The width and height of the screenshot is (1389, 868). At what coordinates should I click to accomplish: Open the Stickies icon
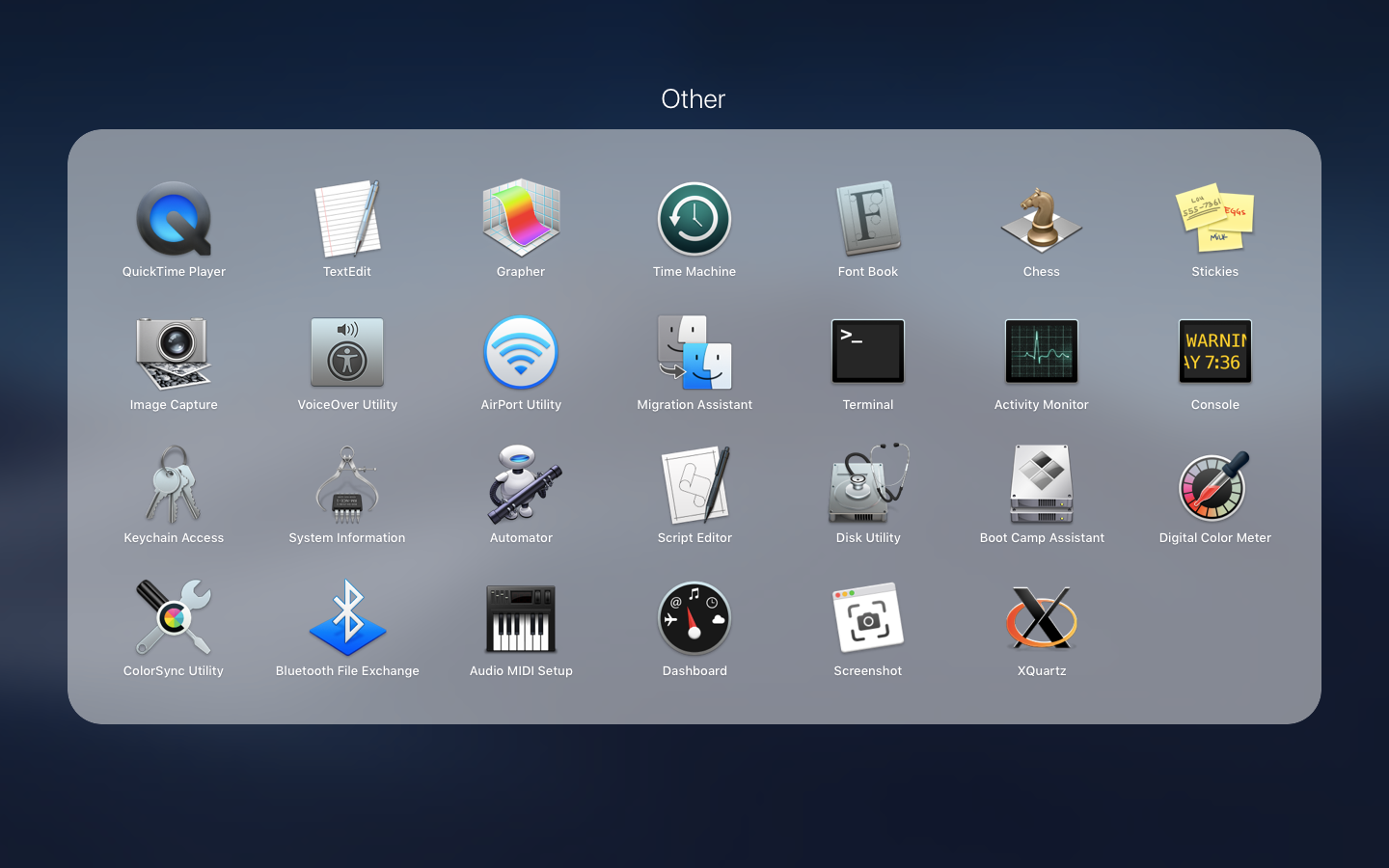tap(1215, 218)
